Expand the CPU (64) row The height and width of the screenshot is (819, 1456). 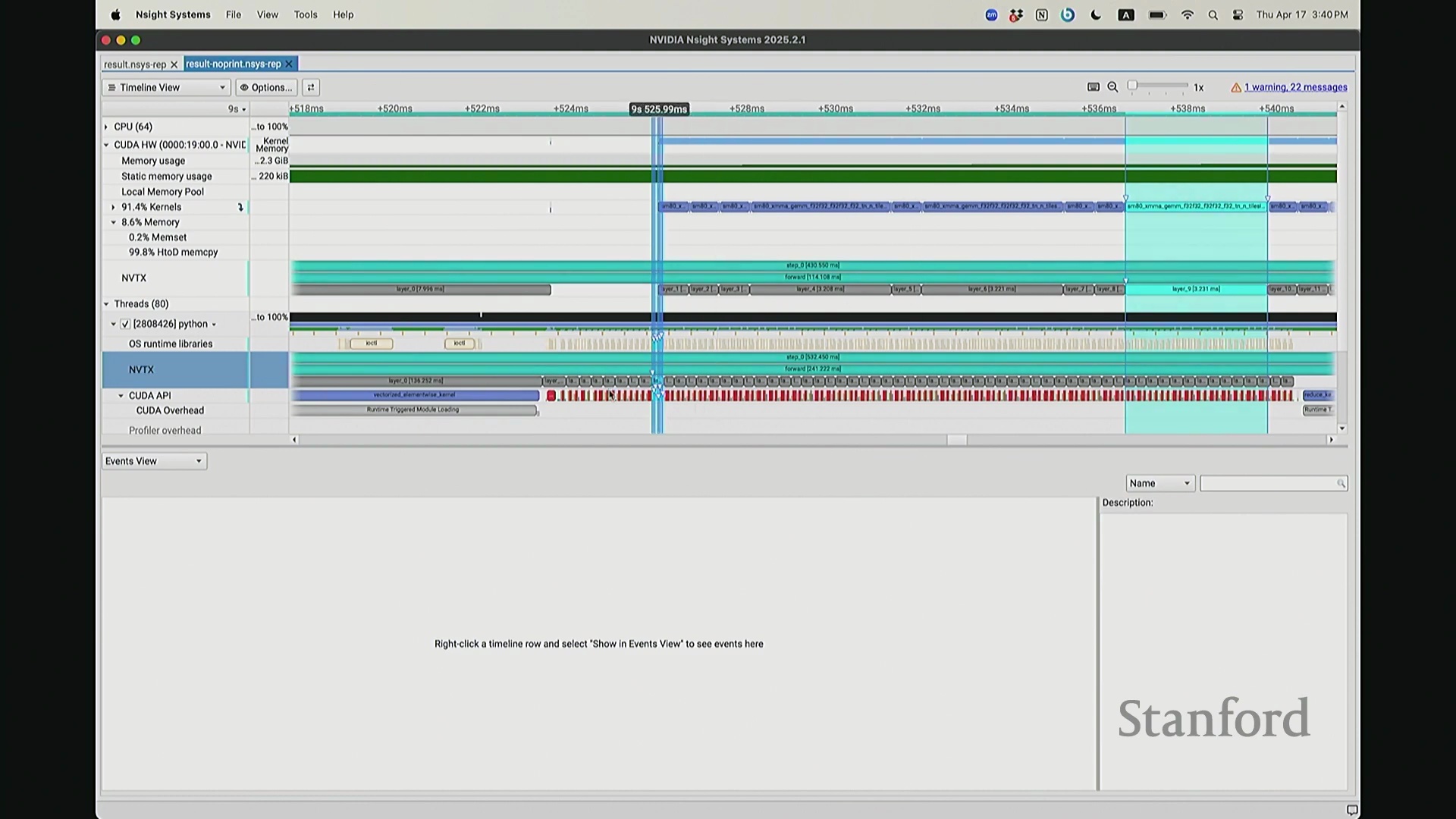[106, 127]
